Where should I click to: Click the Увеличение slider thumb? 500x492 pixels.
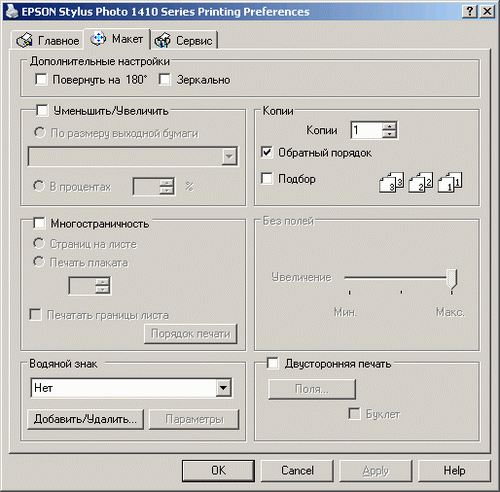pos(452,279)
